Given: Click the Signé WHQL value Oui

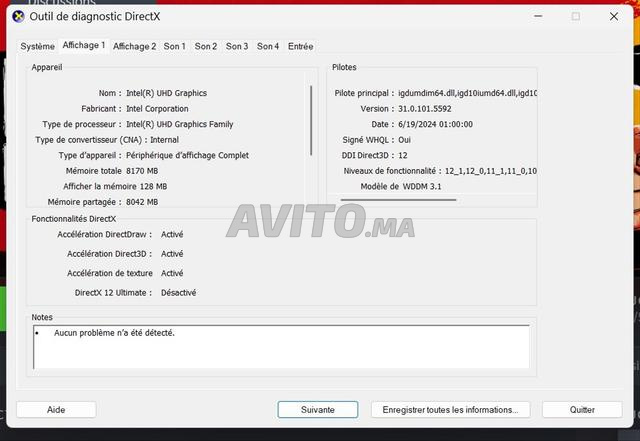Looking at the screenshot, I should [404, 140].
